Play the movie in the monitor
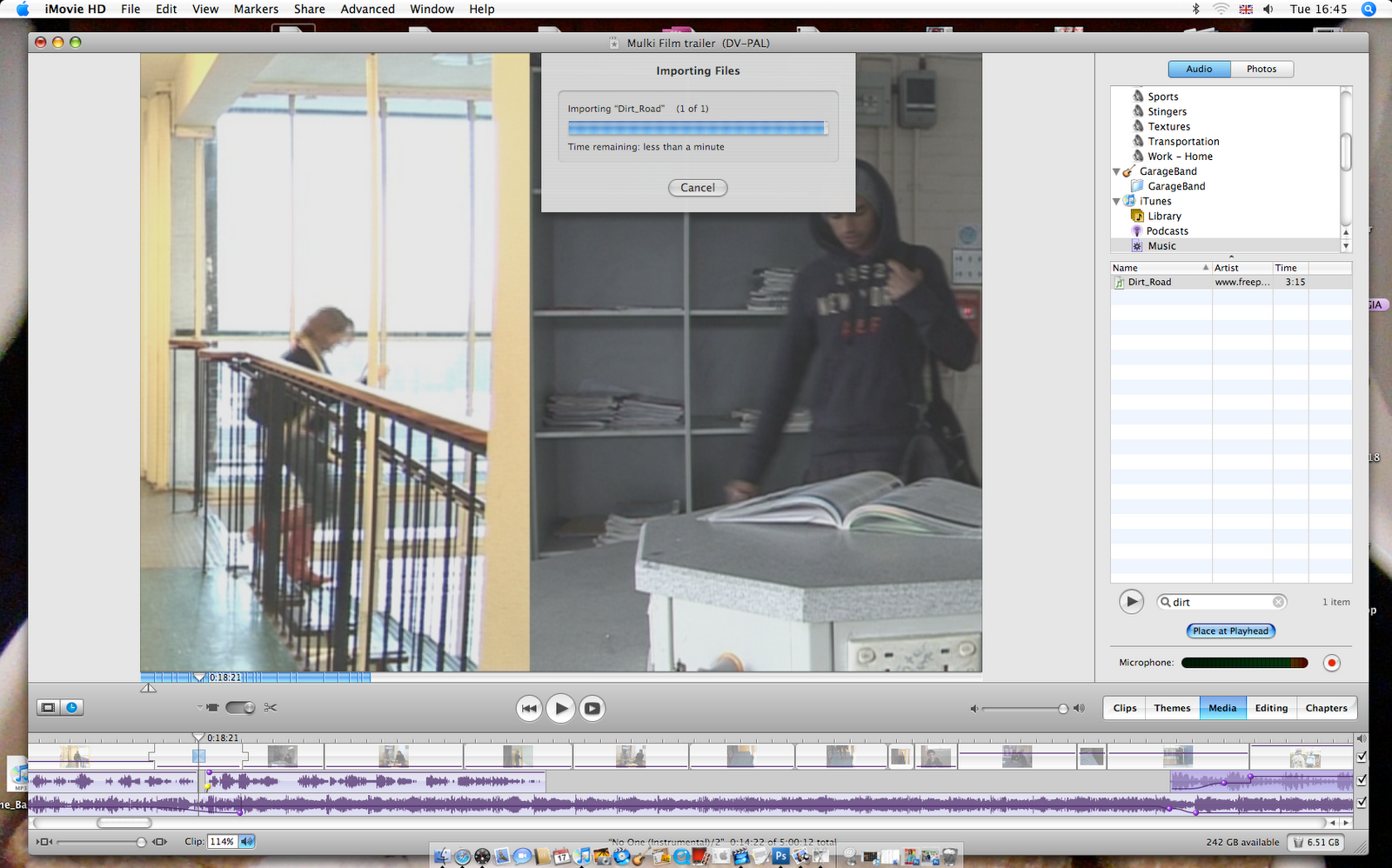Viewport: 1392px width, 868px height. click(561, 708)
